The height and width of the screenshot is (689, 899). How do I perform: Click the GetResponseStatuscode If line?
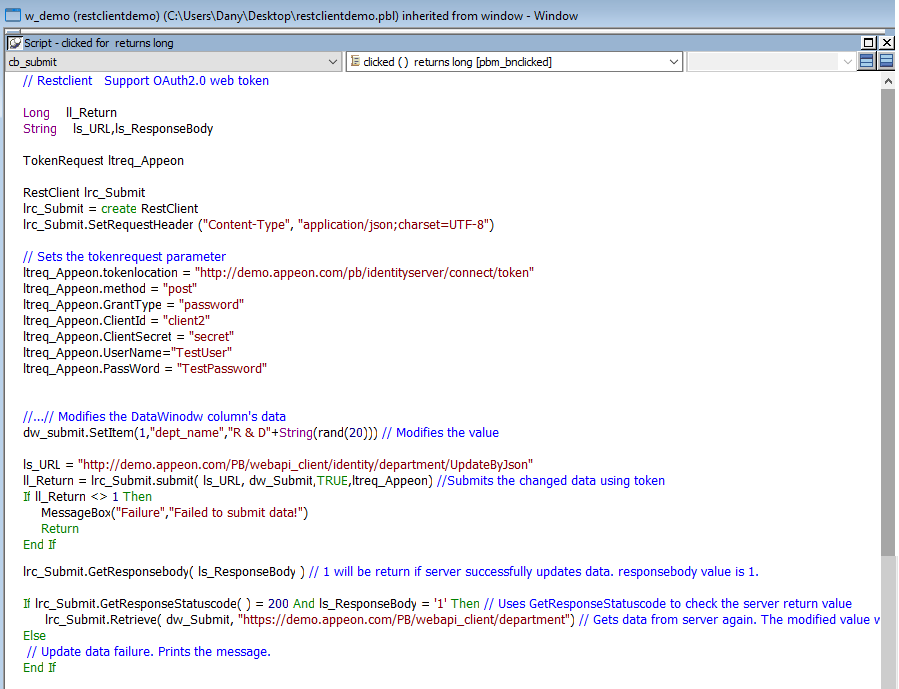tap(437, 604)
